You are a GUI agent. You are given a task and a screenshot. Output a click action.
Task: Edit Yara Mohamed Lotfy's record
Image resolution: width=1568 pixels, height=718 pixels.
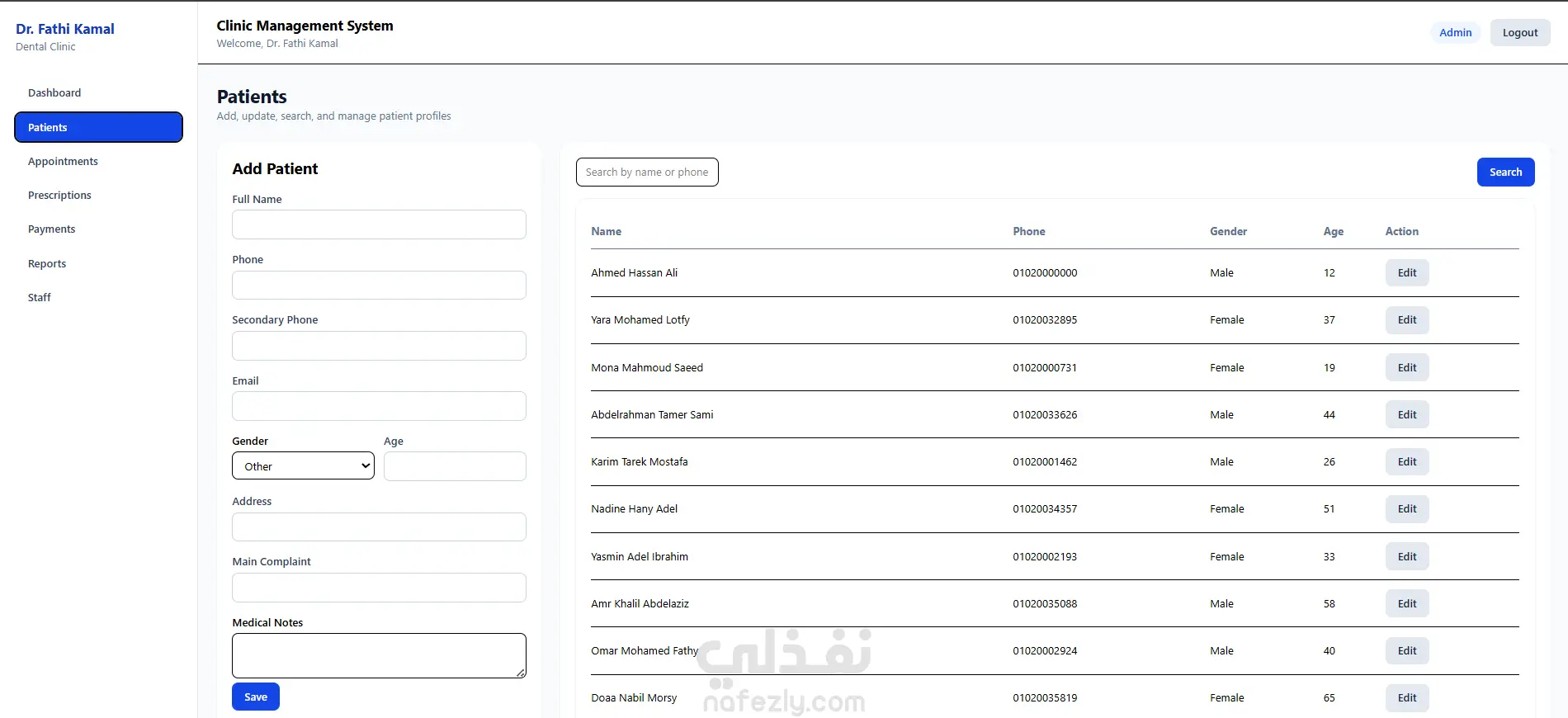tap(1407, 320)
